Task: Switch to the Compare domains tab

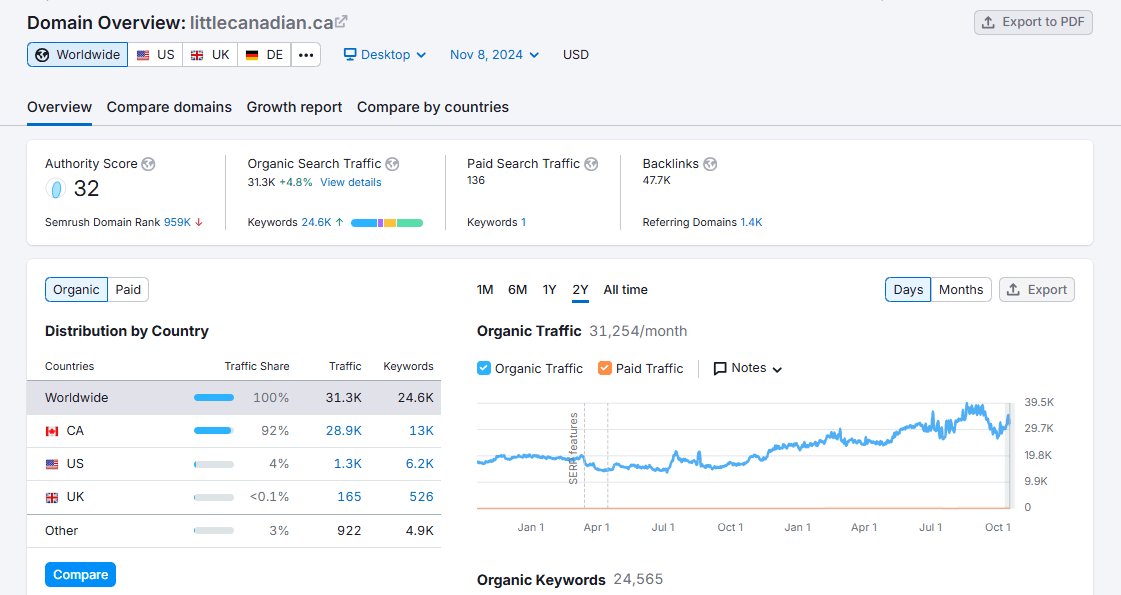Action: pos(168,107)
